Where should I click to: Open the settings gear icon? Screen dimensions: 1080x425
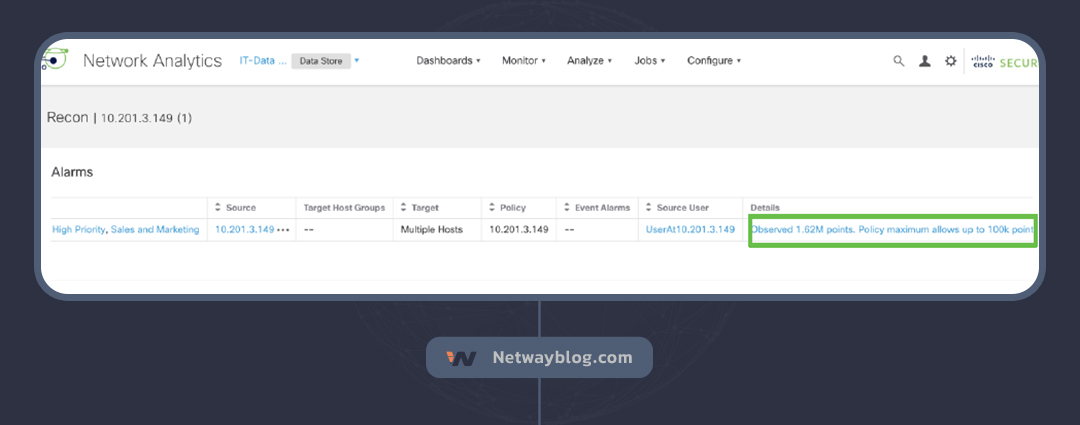(x=951, y=61)
